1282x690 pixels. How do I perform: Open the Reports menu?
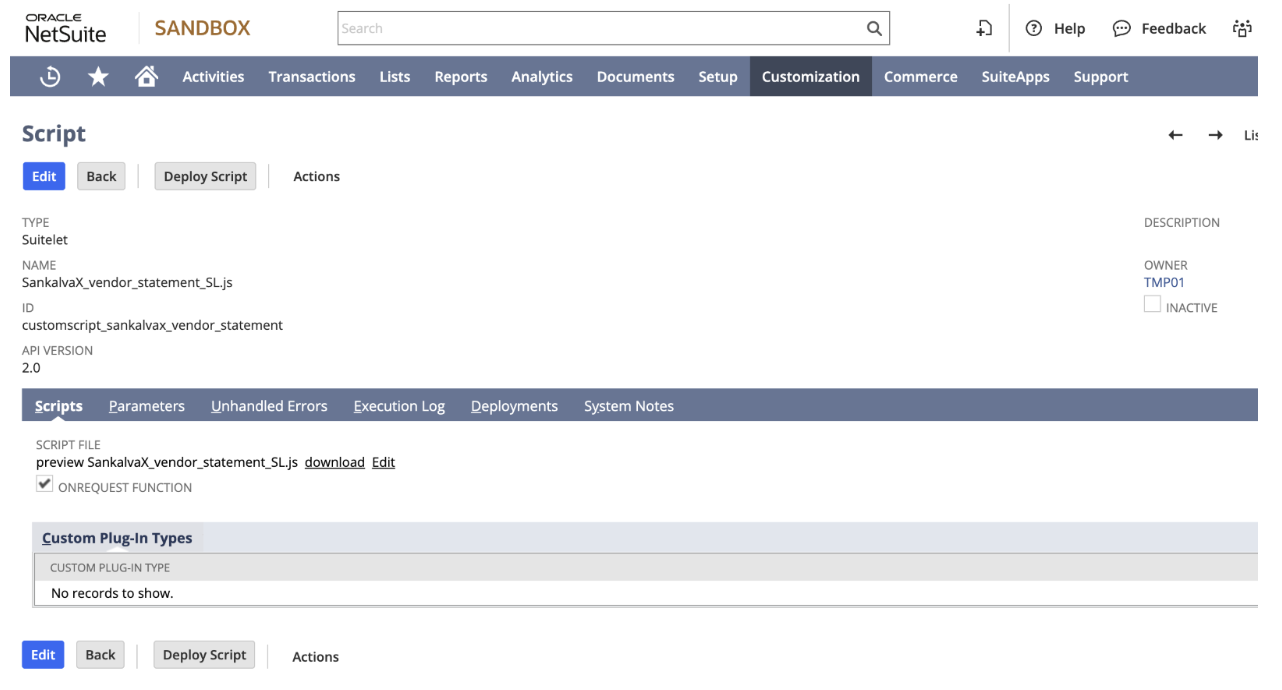[461, 77]
